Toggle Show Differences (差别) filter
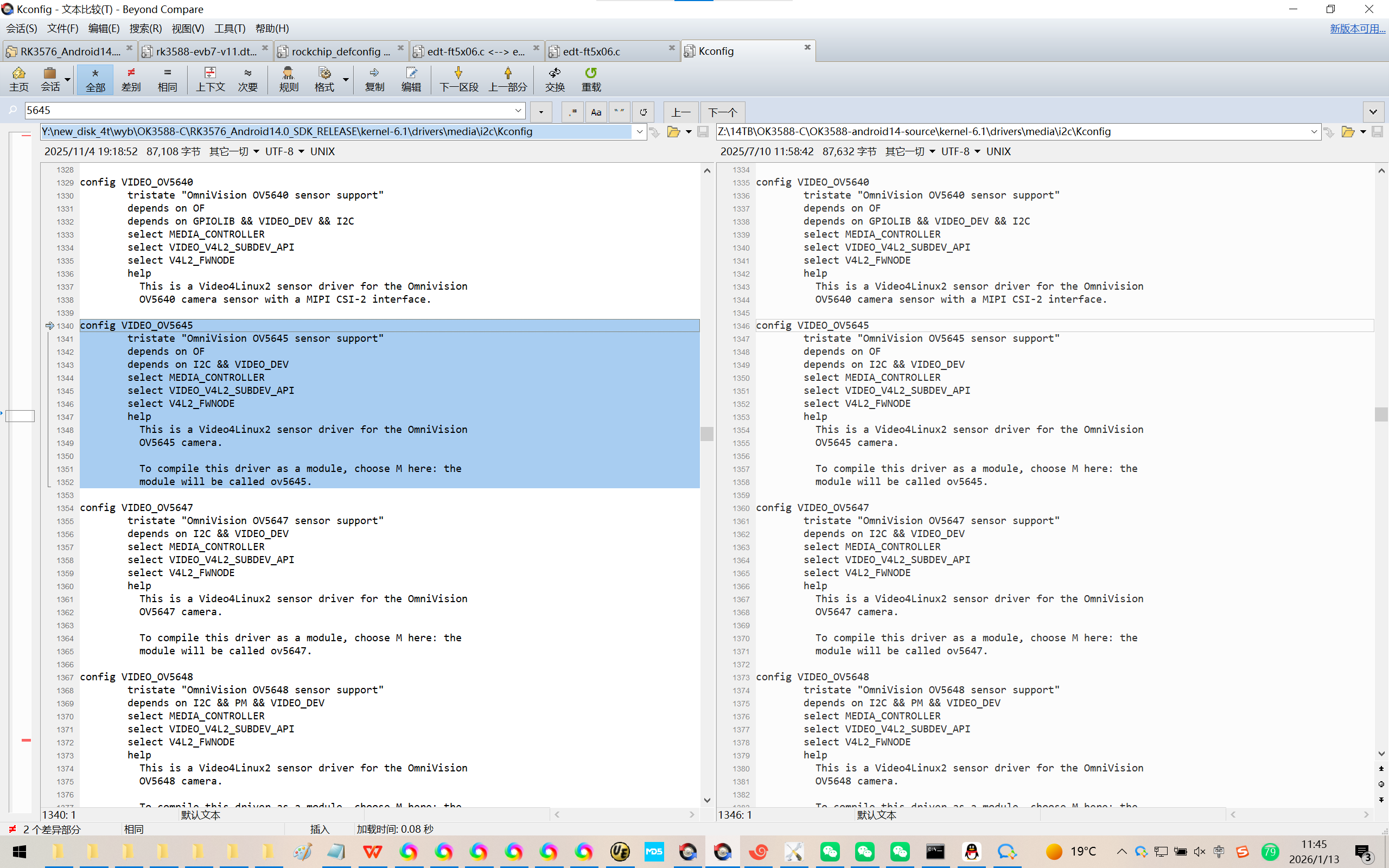This screenshot has width=1389, height=868. click(131, 79)
